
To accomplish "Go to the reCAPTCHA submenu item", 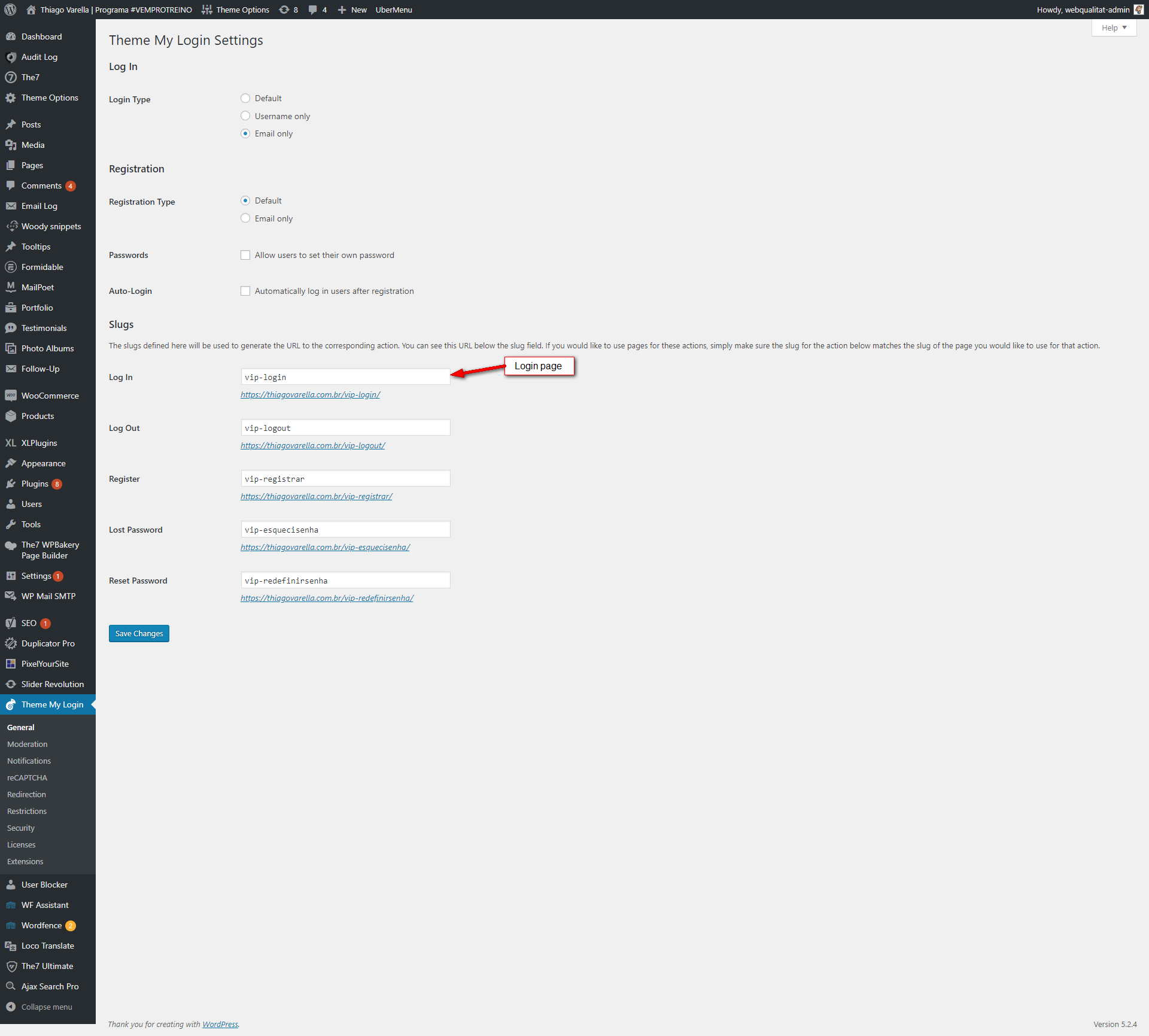I will point(27,777).
